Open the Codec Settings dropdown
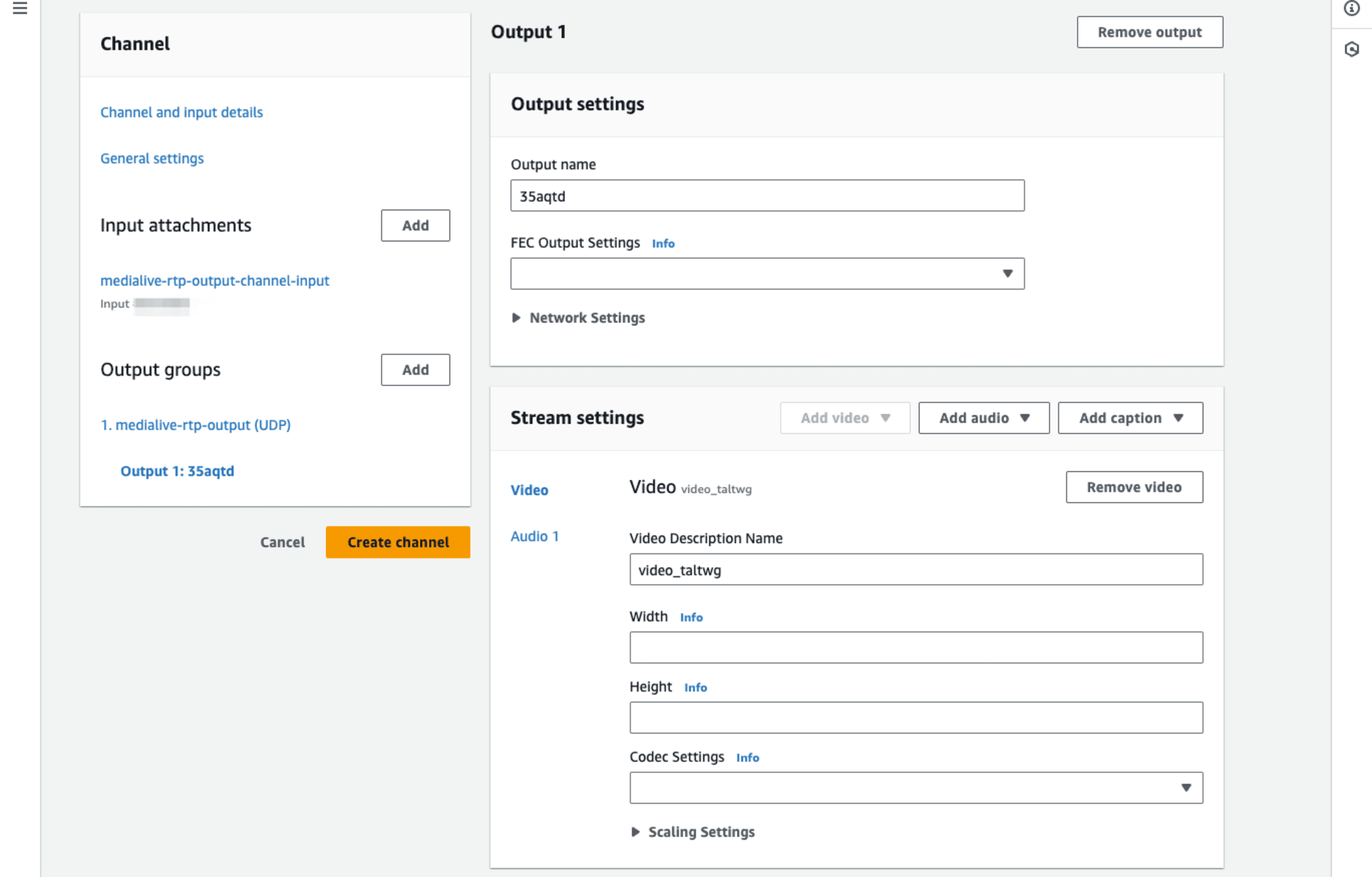Viewport: 1372px width, 877px height. (x=916, y=788)
